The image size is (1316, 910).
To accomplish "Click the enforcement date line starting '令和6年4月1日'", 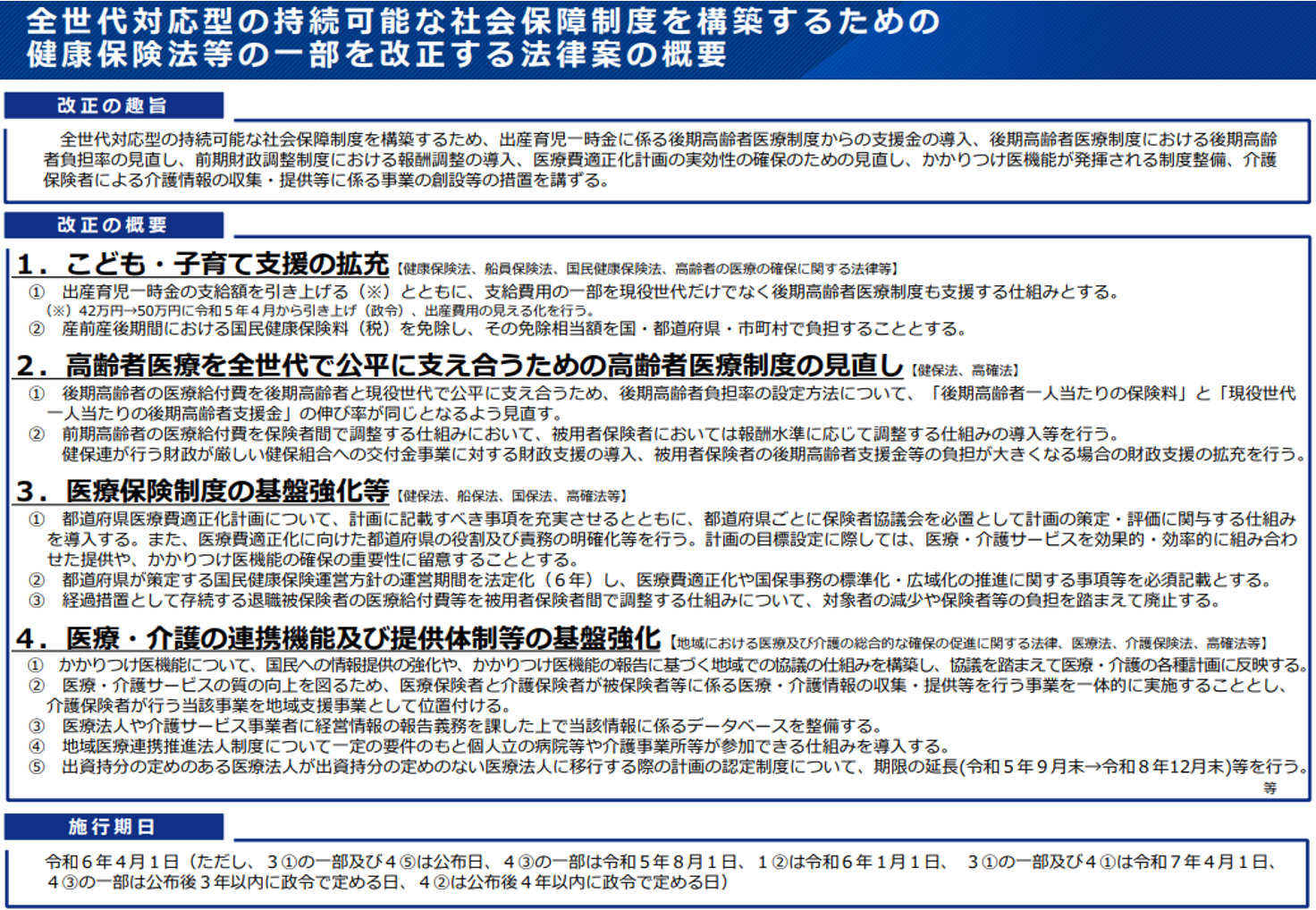I will tap(662, 863).
